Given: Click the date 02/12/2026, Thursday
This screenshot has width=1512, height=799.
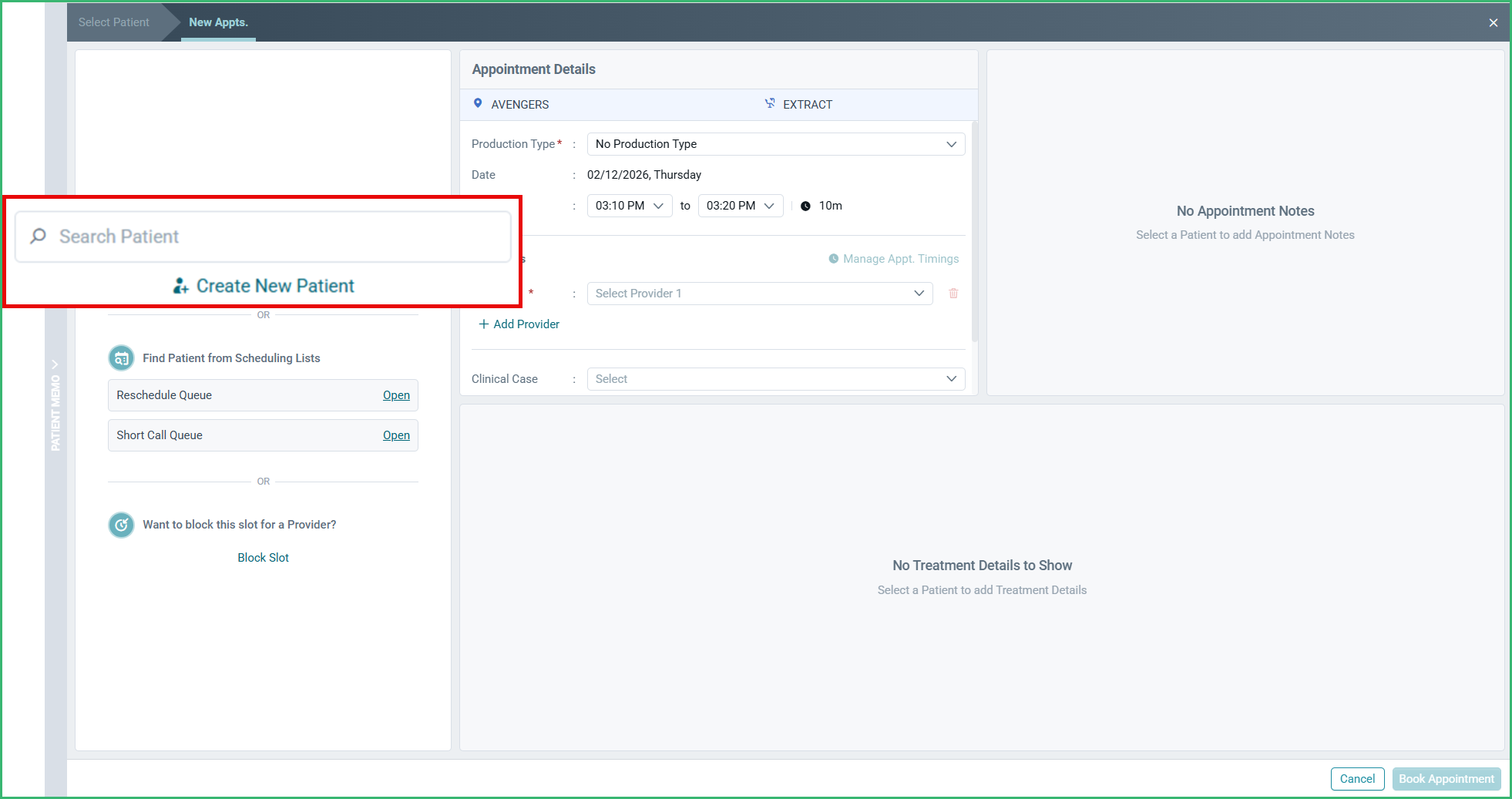Looking at the screenshot, I should (x=644, y=175).
